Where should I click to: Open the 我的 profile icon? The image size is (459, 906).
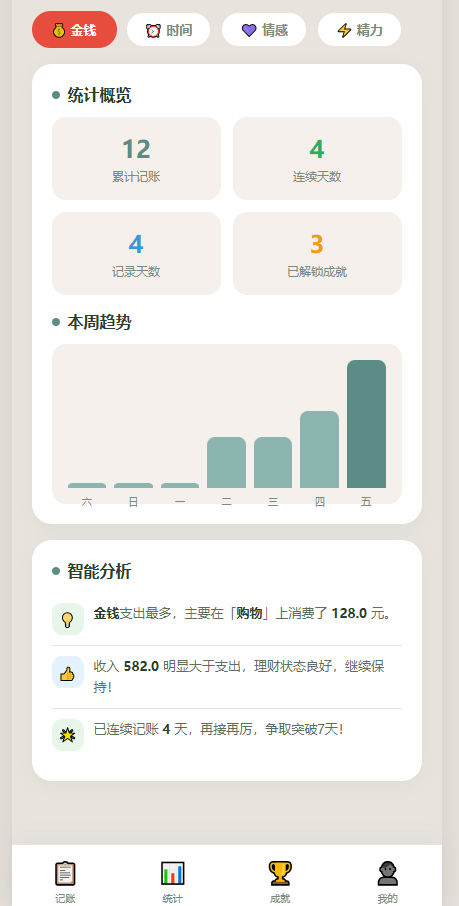[x=387, y=873]
